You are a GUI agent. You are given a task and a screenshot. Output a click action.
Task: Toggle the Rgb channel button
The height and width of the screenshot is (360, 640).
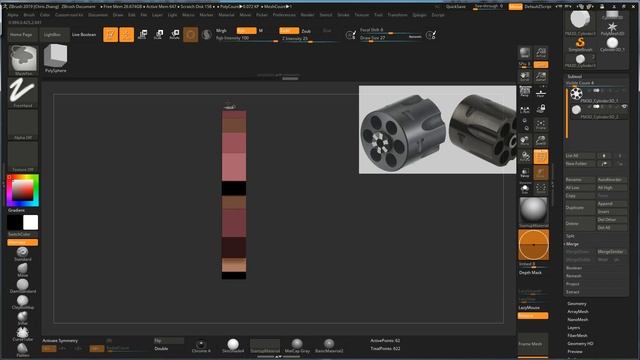(x=247, y=31)
